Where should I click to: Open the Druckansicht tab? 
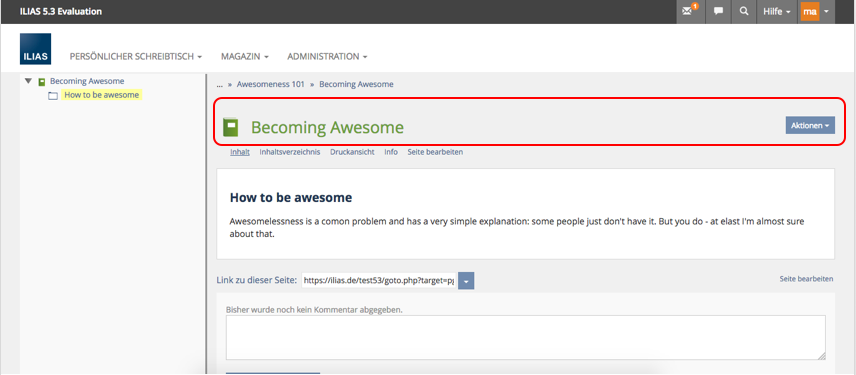[x=352, y=152]
